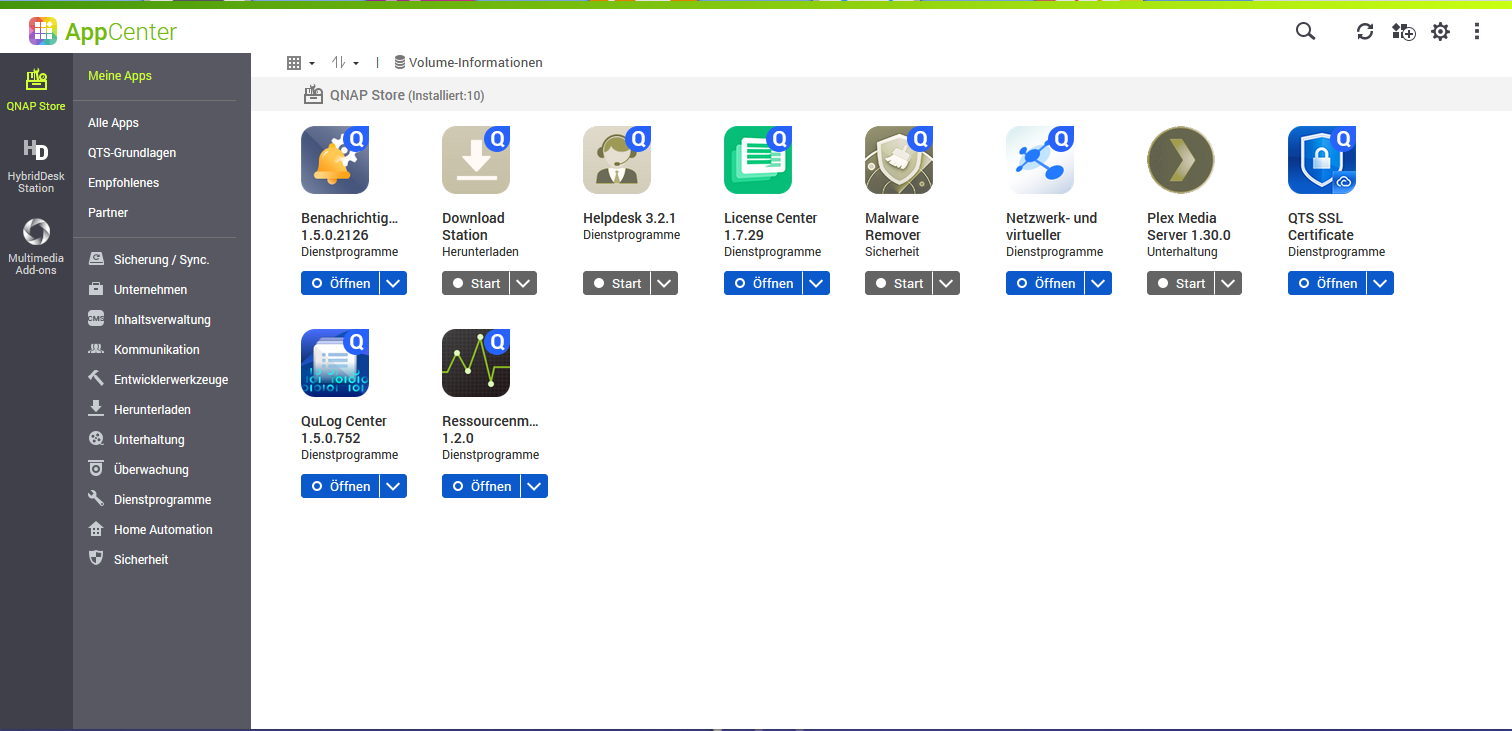Open the three-dot overflow menu icon
The height and width of the screenshot is (731, 1512).
(x=1477, y=31)
